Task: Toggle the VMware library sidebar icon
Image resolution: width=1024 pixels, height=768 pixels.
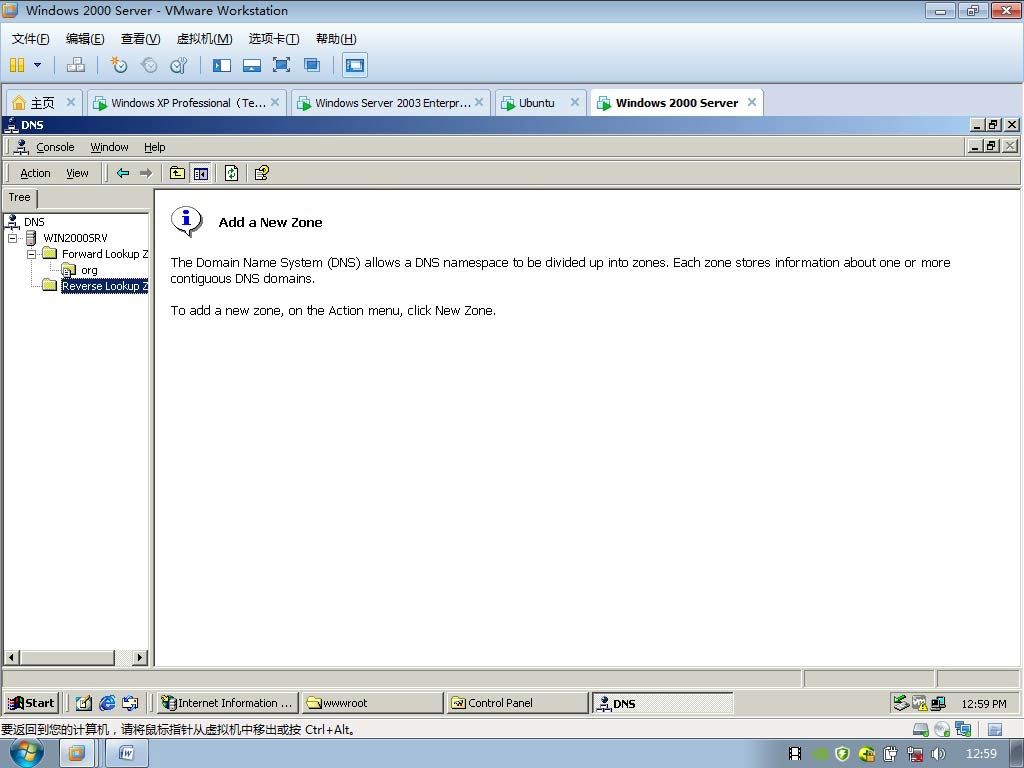Action: [221, 65]
